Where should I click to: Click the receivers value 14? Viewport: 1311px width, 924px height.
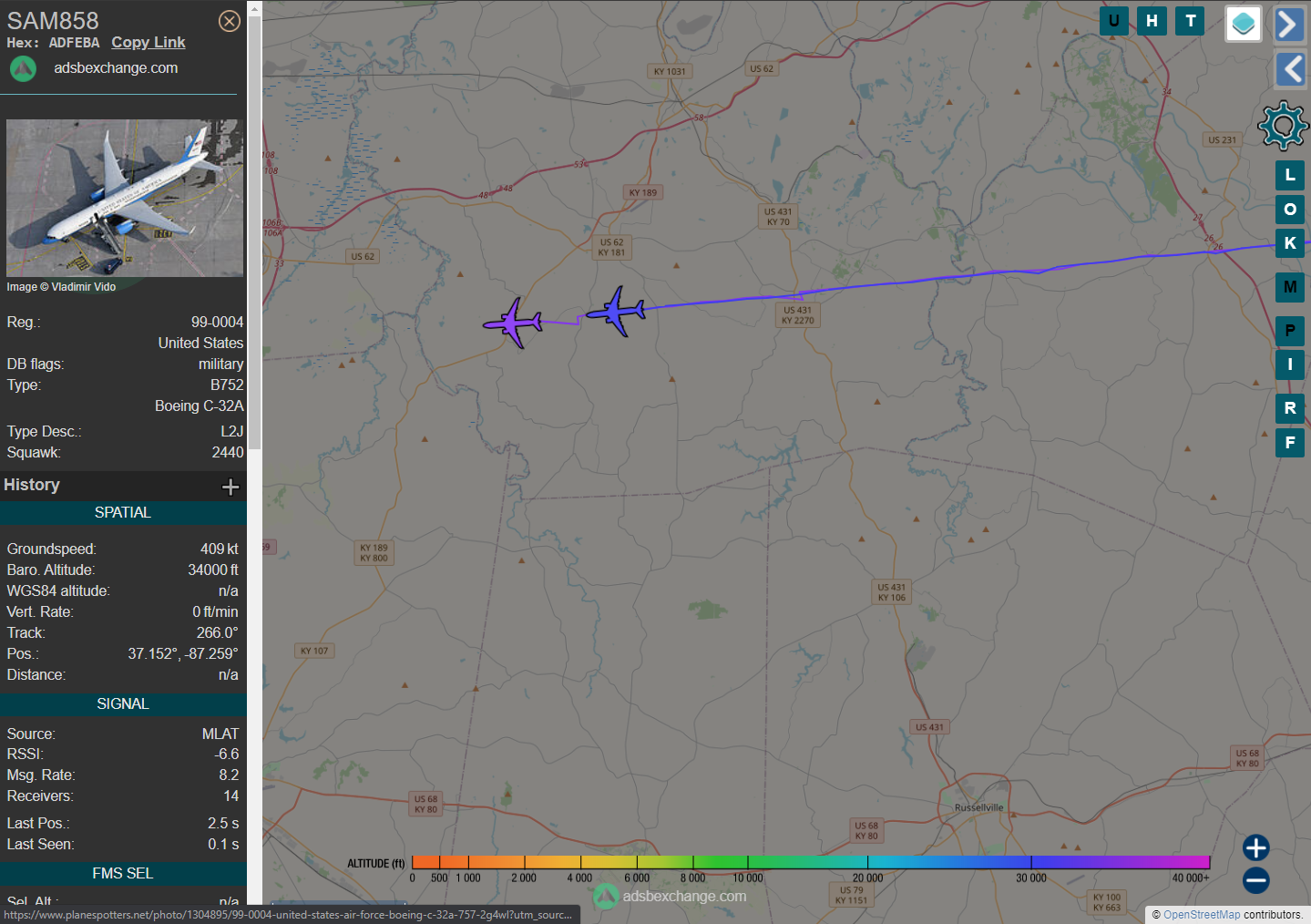coord(231,796)
